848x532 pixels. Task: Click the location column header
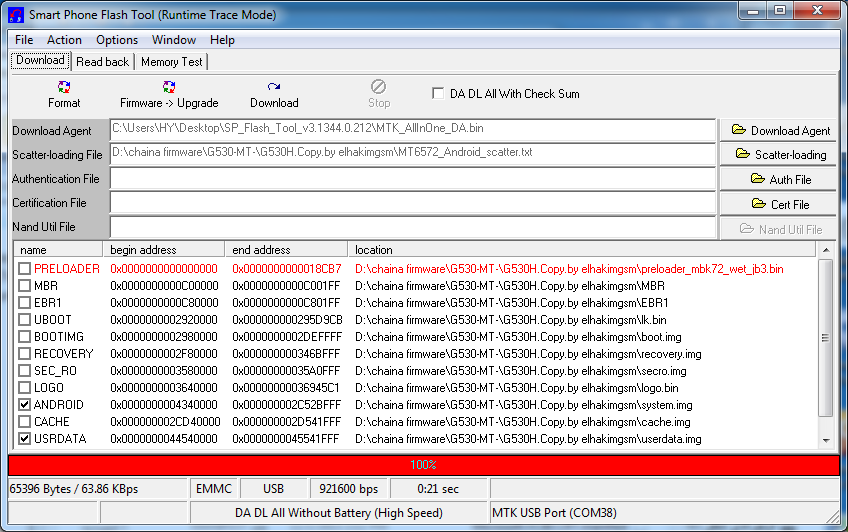pyautogui.click(x=582, y=250)
